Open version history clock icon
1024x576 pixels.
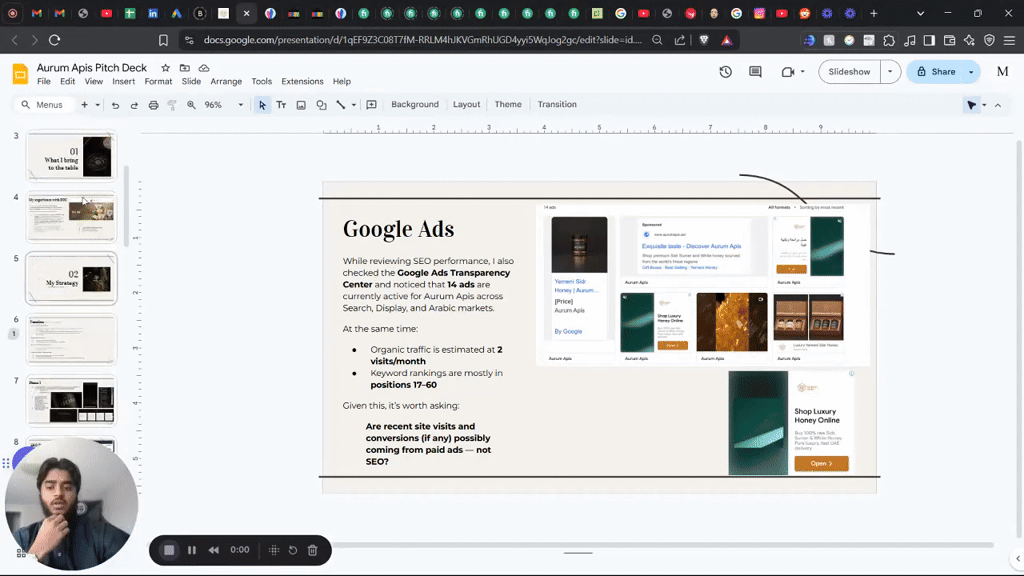pyautogui.click(x=726, y=72)
